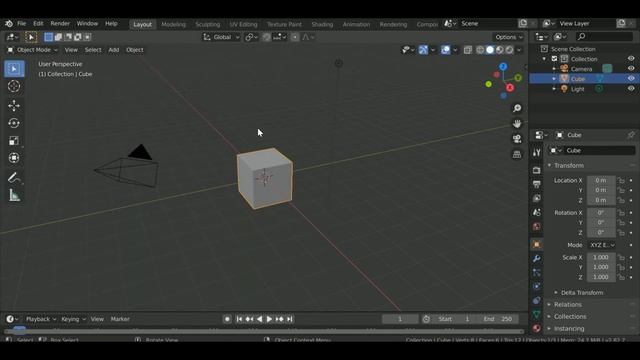Toggle the Collection exclude checkbox
The width and height of the screenshot is (640, 360).
click(x=554, y=59)
